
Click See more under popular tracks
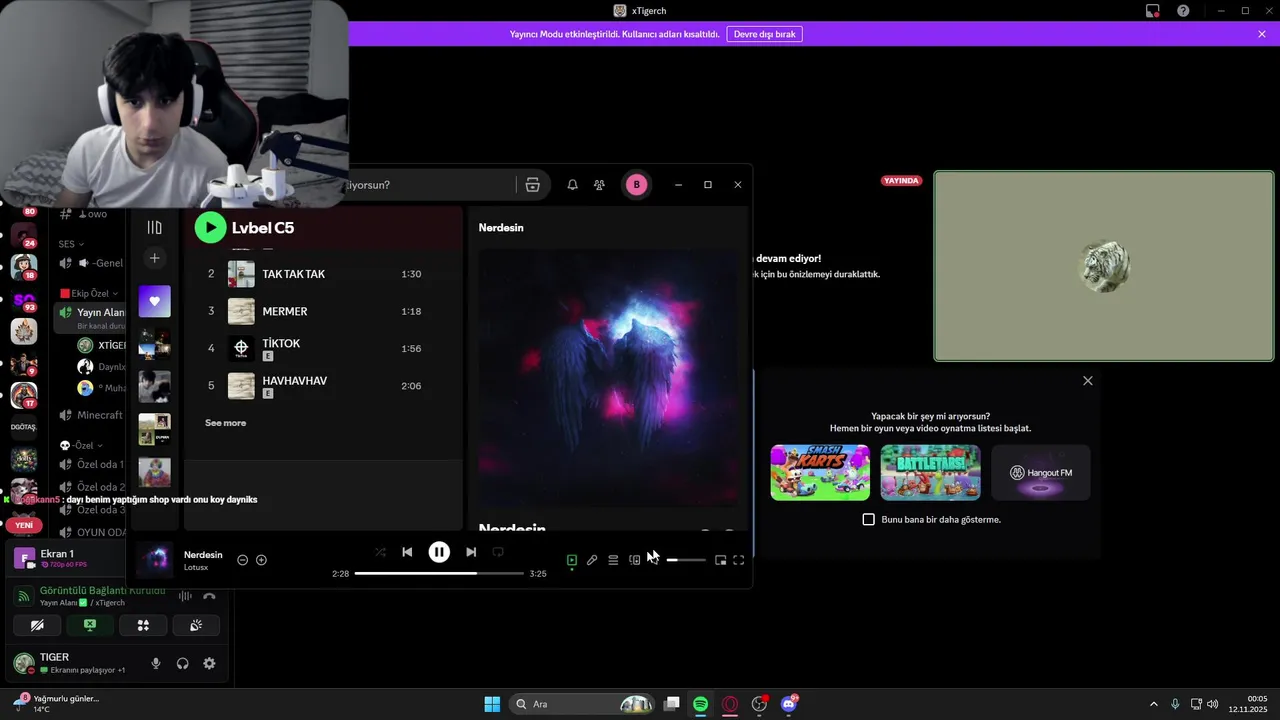point(225,423)
